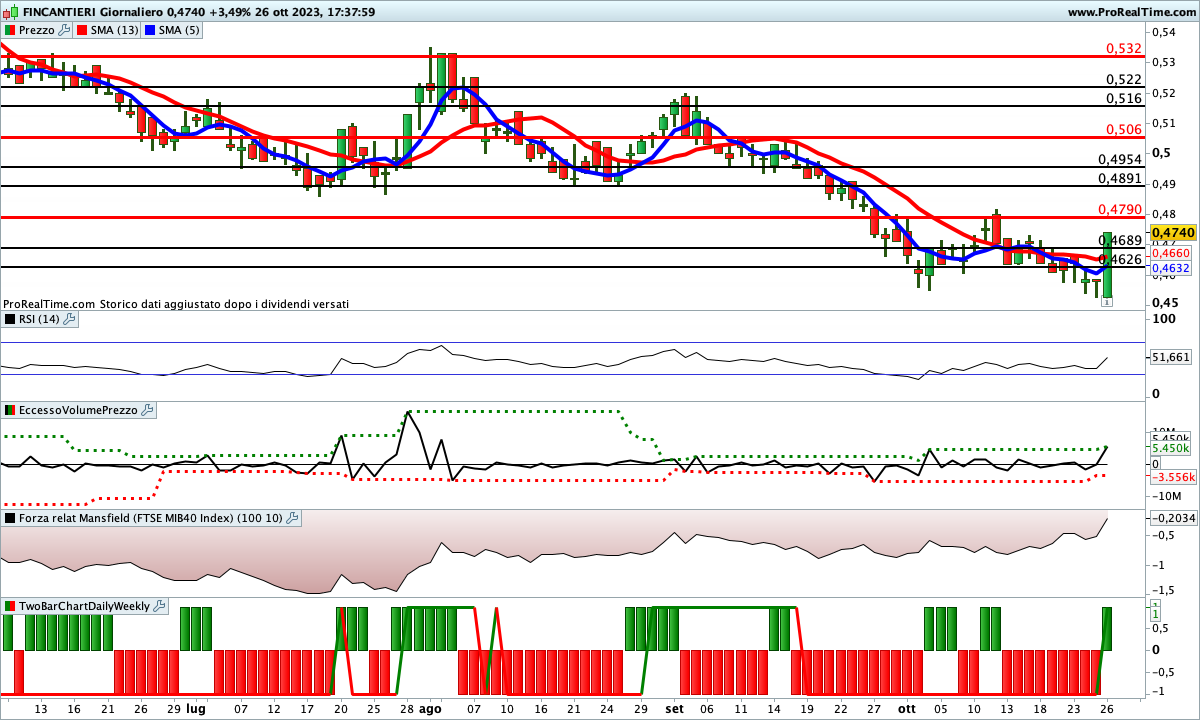
Task: Click the 0,506 red level label
Action: point(1124,129)
